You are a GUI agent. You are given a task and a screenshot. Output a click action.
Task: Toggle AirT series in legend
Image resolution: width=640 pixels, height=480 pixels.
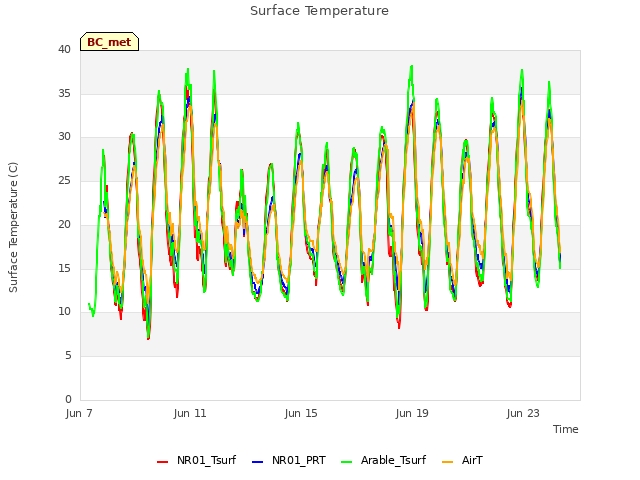point(462,460)
